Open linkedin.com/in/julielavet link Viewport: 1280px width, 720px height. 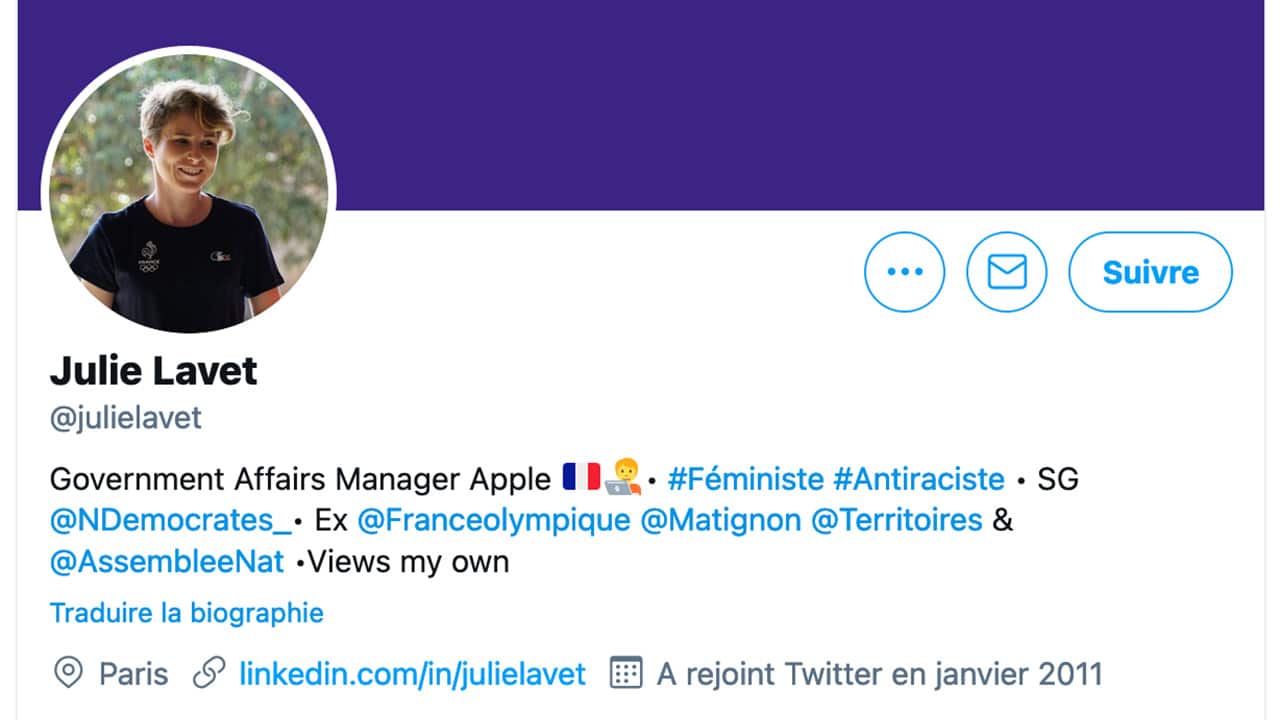tap(412, 674)
